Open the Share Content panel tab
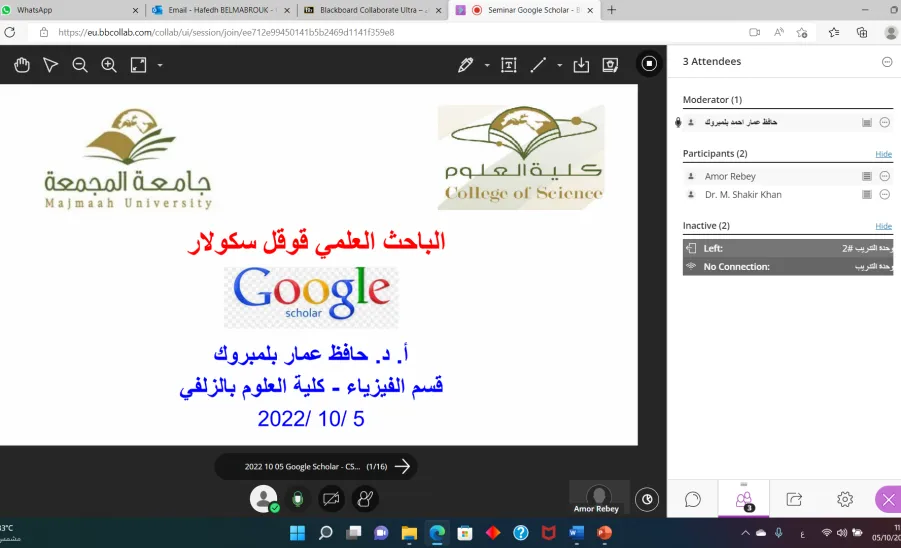Viewport: 901px width, 548px height. coord(794,499)
